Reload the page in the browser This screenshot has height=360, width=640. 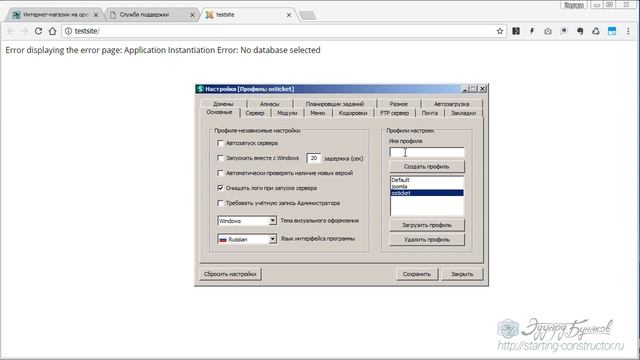38,31
